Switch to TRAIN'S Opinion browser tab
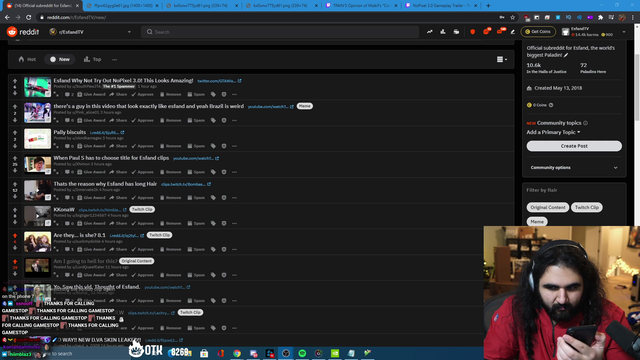This screenshot has height=360, width=640. [362, 6]
